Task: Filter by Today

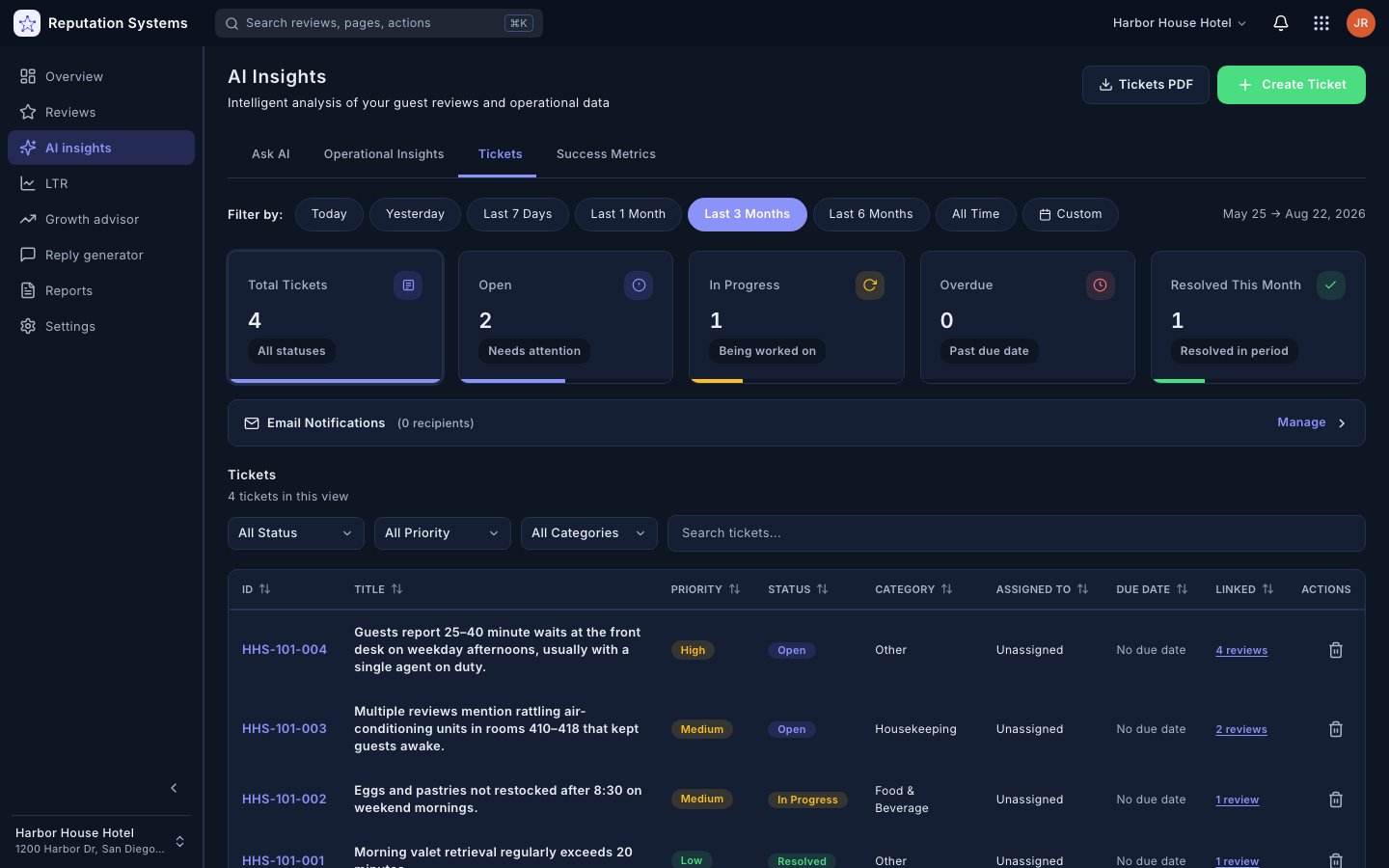Action: click(329, 214)
